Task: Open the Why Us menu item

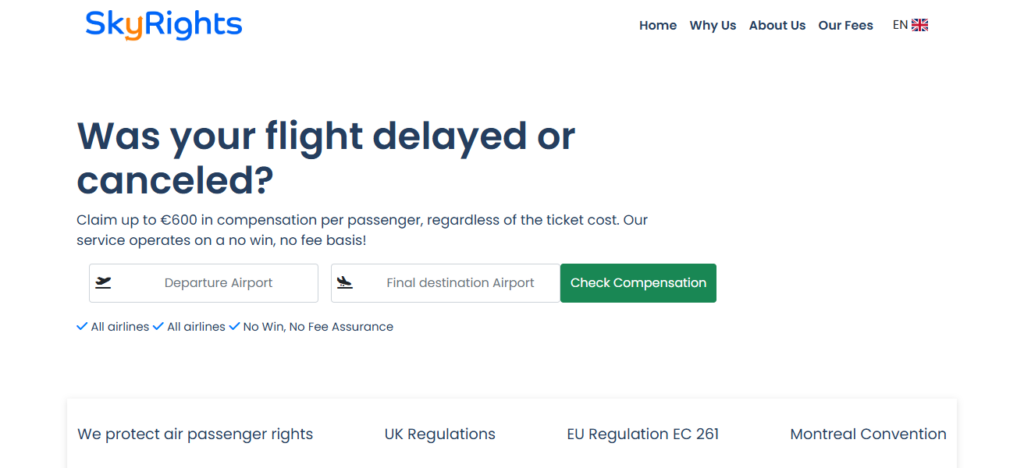Action: tap(712, 26)
